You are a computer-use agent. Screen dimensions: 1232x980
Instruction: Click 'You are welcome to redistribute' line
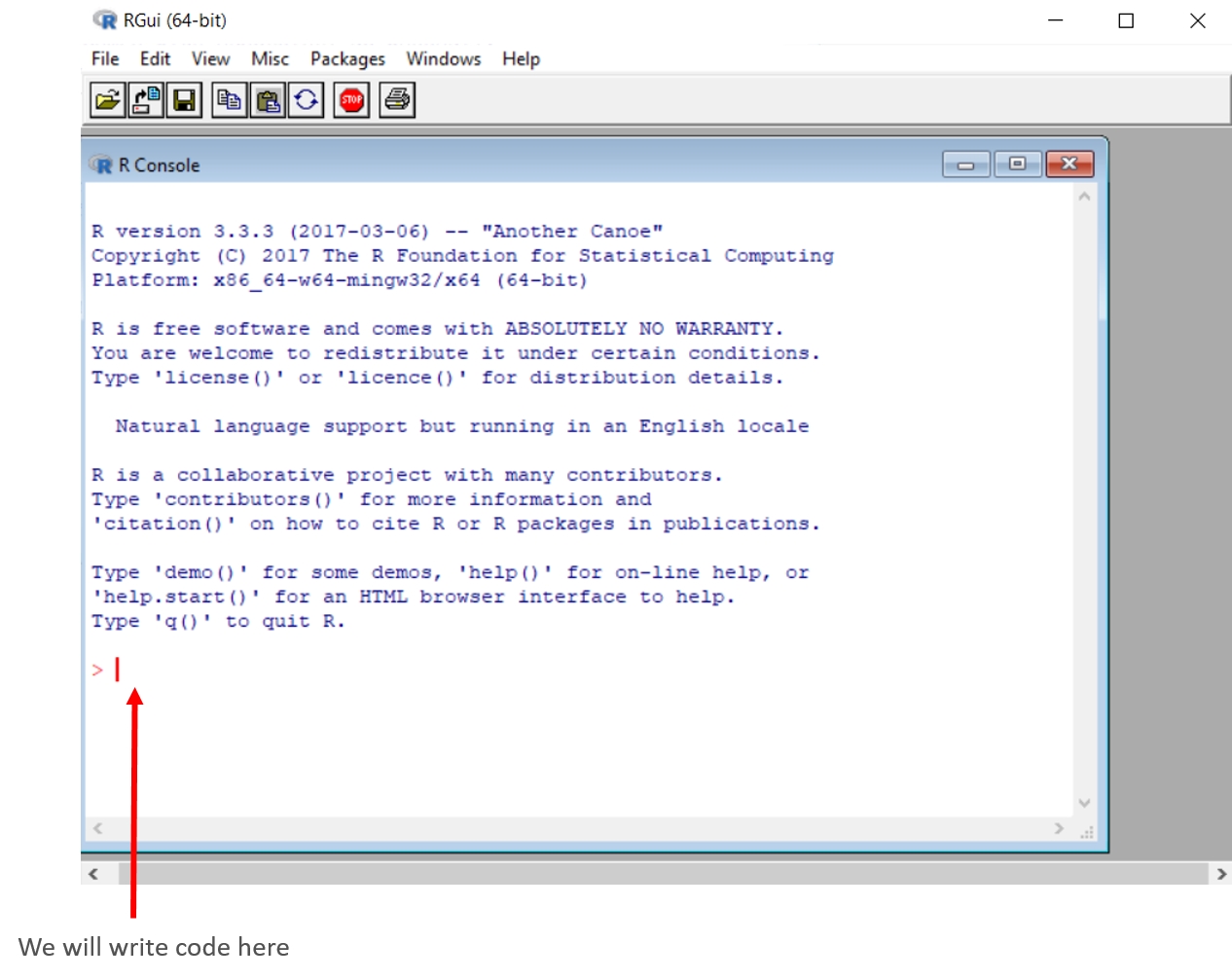coord(456,353)
